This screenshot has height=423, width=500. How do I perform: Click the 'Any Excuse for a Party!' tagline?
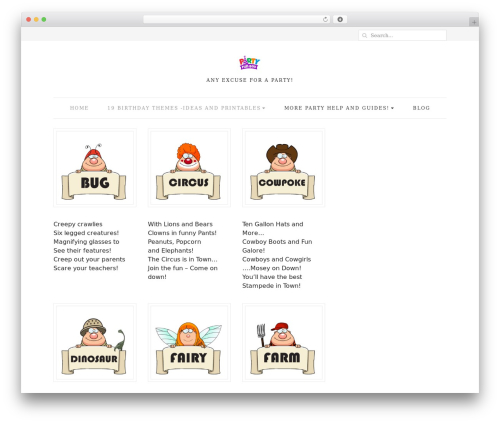(x=249, y=80)
